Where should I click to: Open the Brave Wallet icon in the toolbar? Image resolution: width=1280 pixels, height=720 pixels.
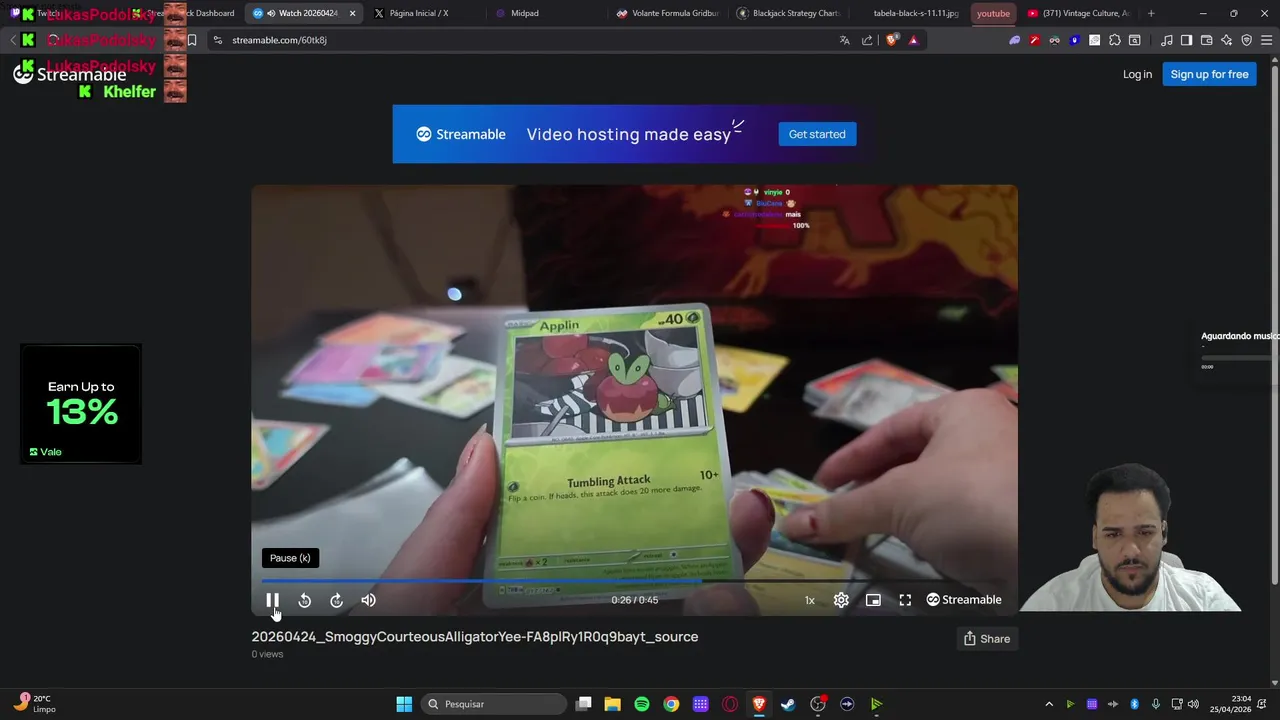click(x=1206, y=40)
